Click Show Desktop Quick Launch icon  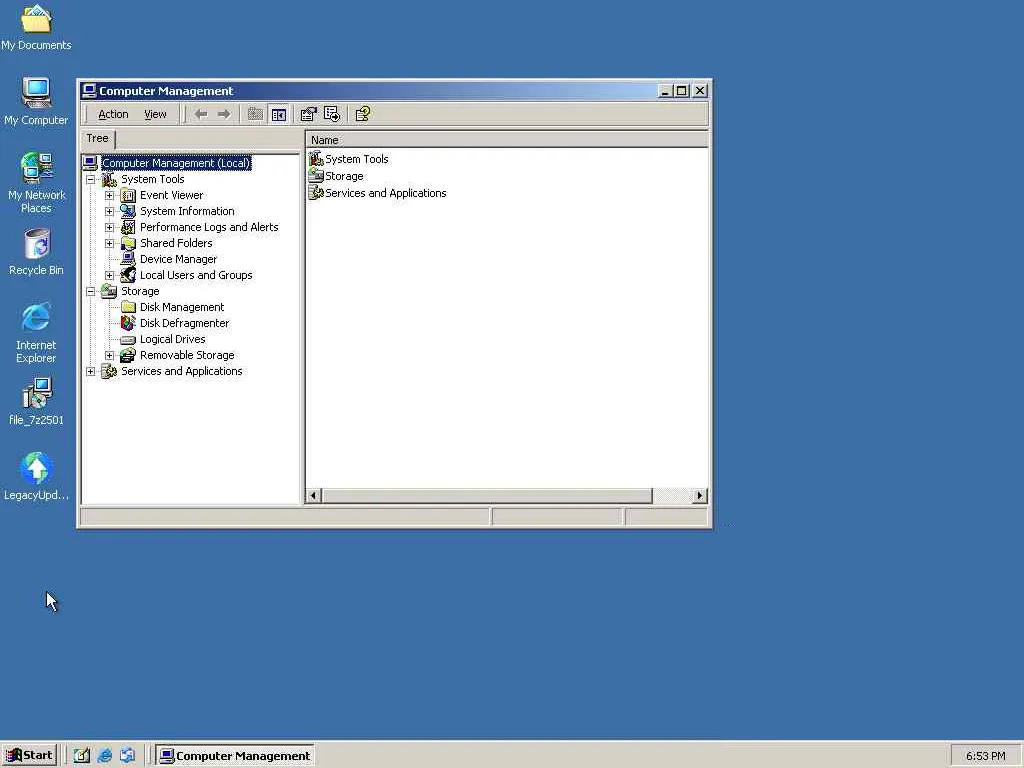click(x=82, y=756)
